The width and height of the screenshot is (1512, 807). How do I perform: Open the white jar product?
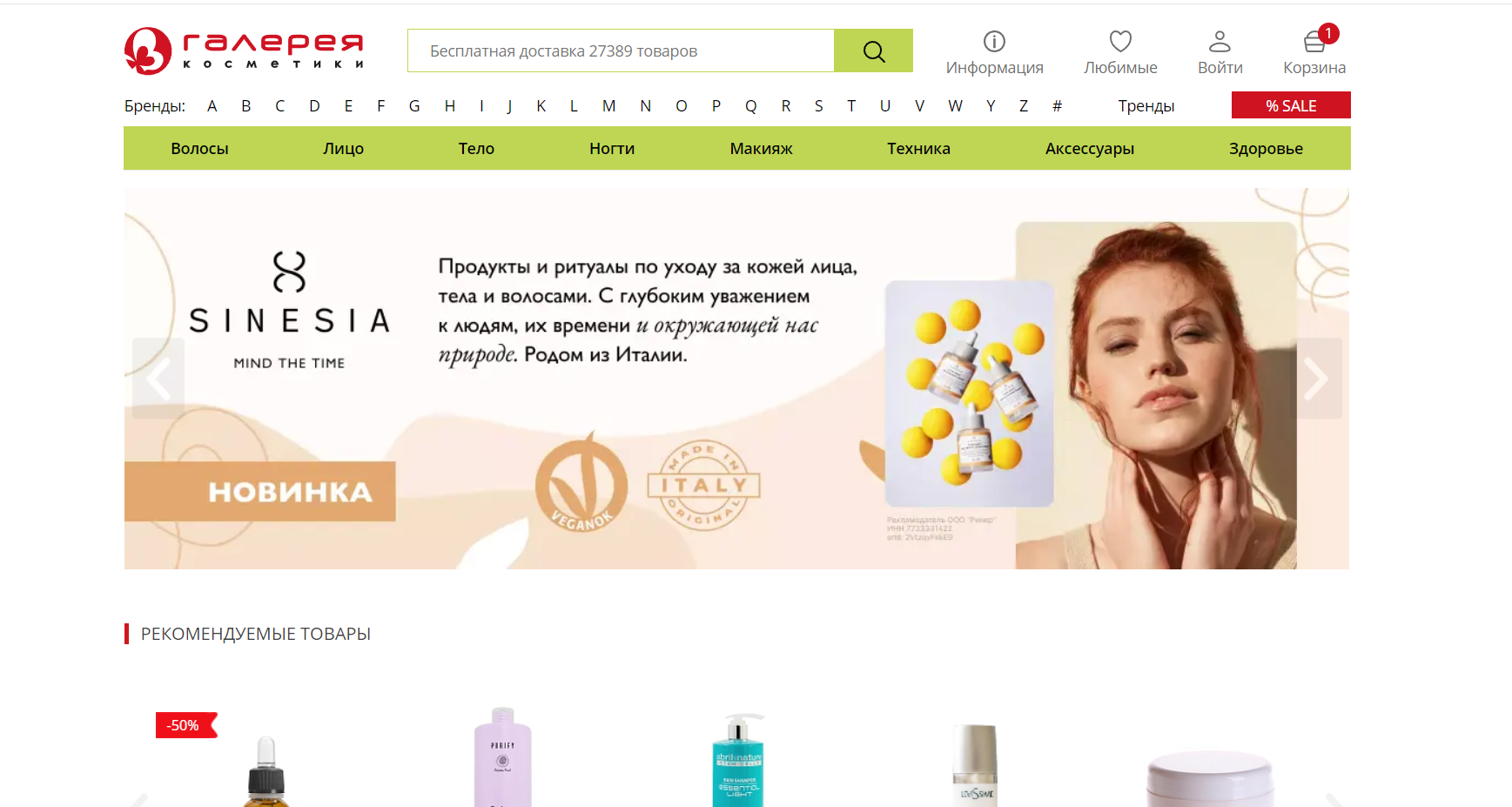1210,778
